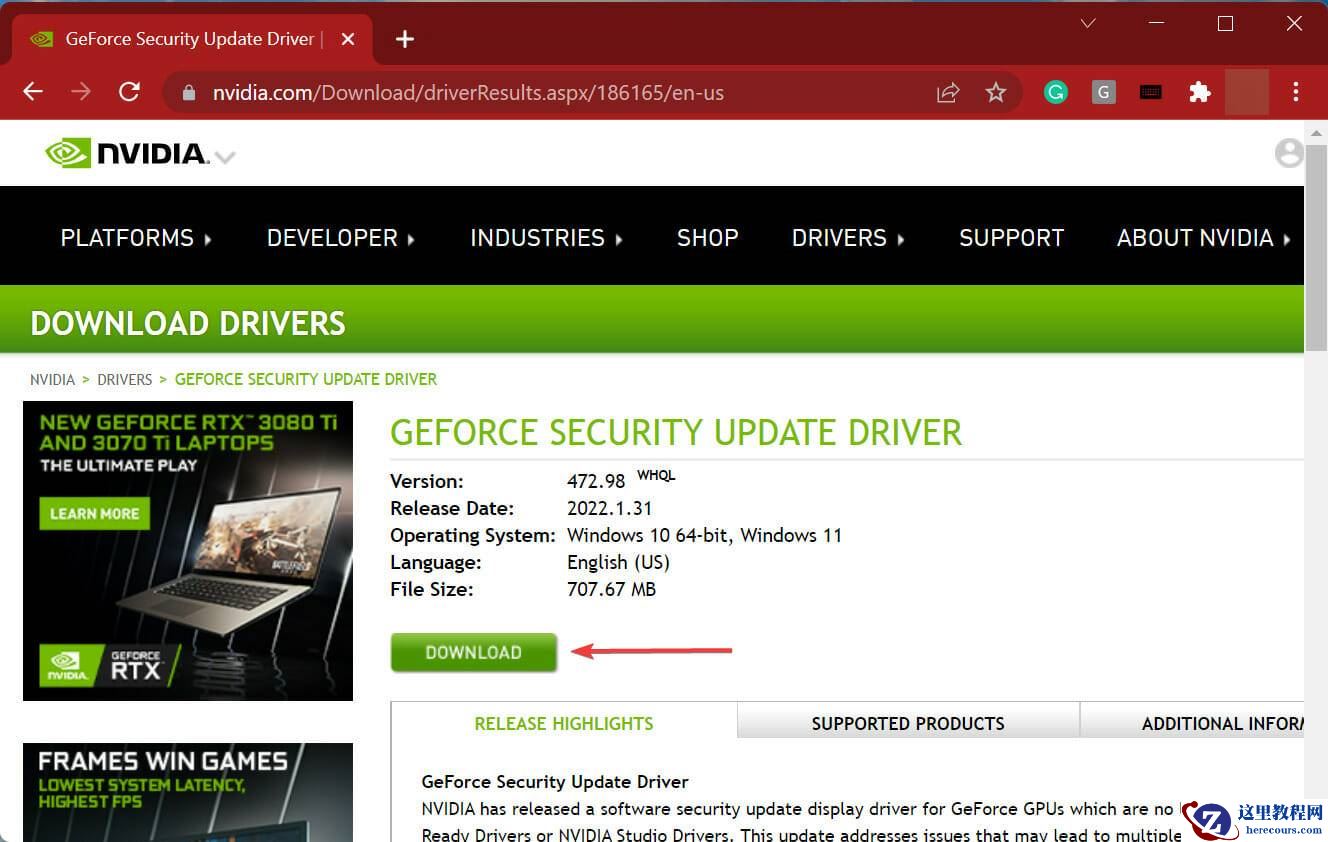Click the share page icon in address bar
Viewport: 1328px width, 842px height.
(x=947, y=93)
